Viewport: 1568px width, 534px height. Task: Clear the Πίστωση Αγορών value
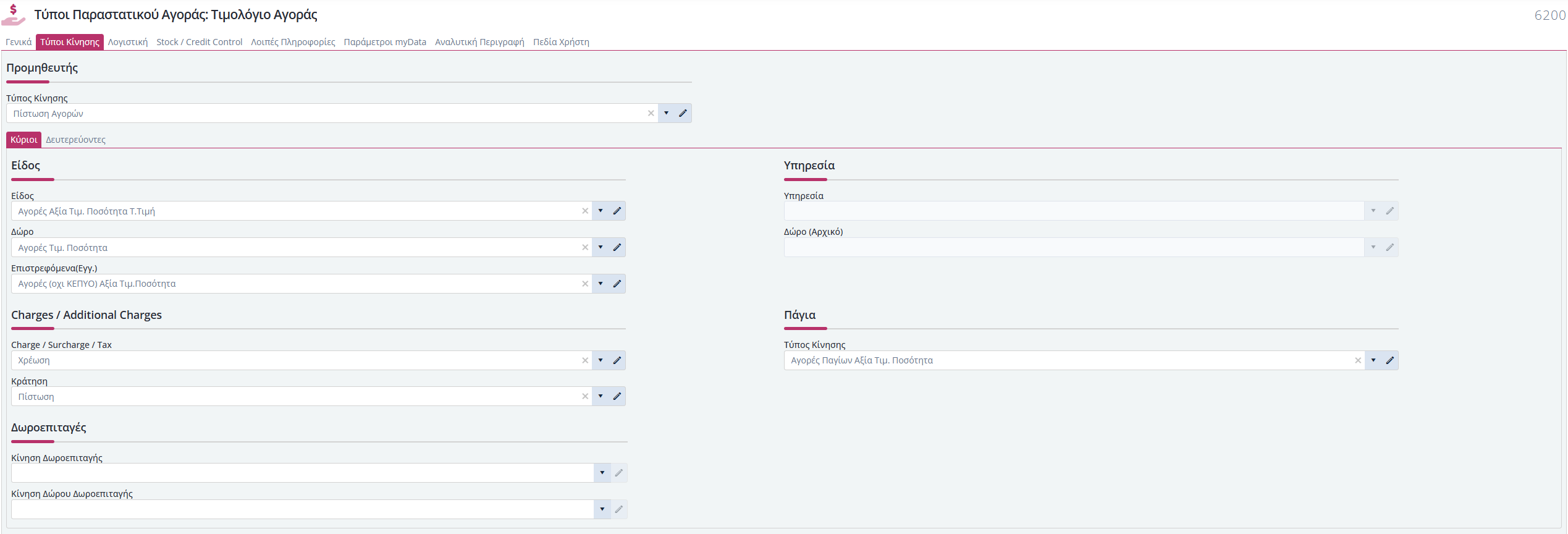click(651, 113)
